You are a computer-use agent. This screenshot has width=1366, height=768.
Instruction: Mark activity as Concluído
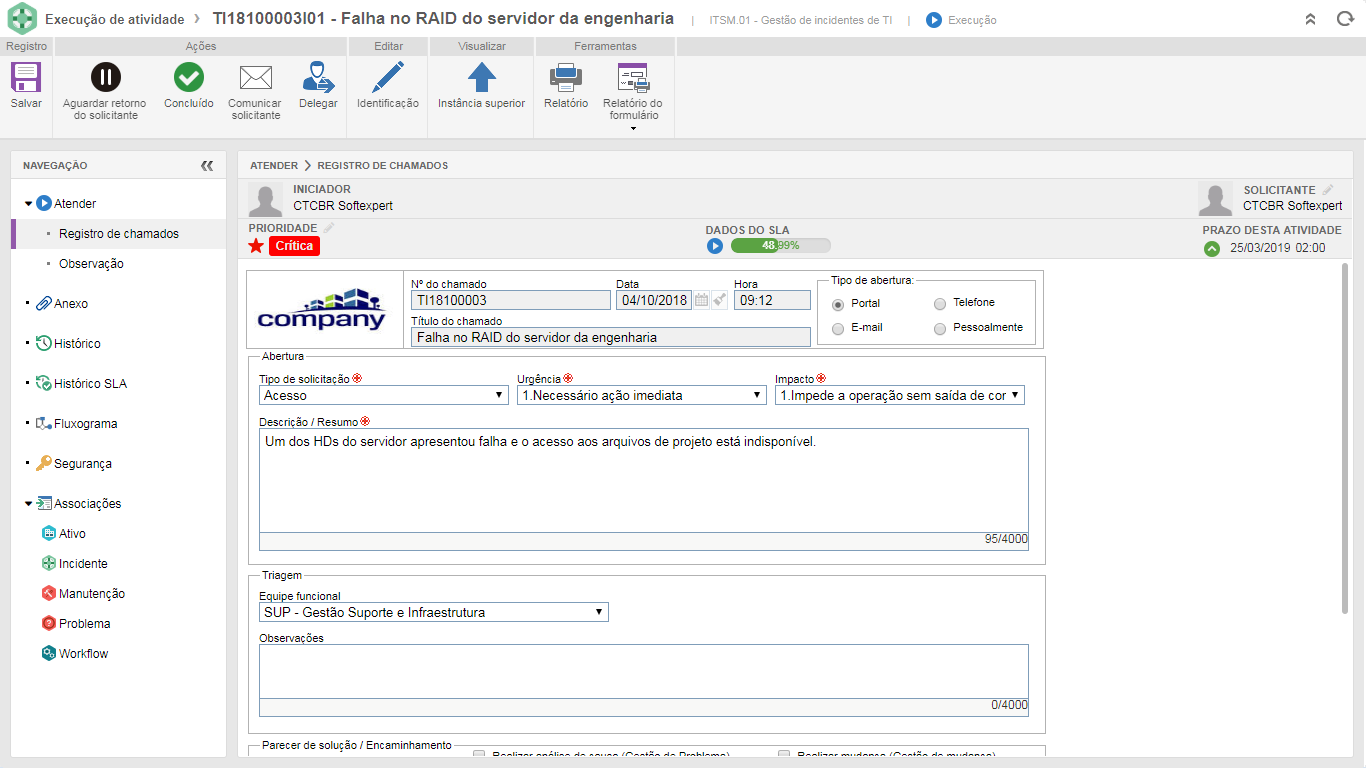(x=188, y=78)
